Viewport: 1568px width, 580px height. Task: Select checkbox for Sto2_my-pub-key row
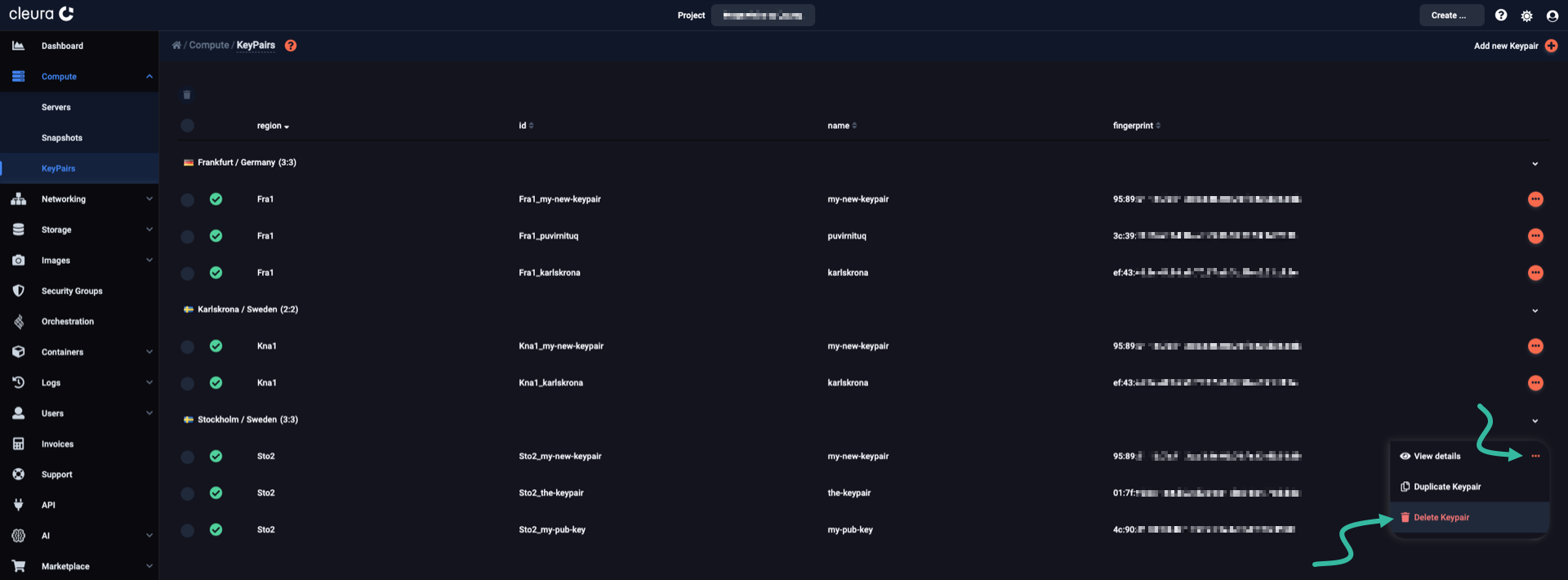click(x=187, y=530)
